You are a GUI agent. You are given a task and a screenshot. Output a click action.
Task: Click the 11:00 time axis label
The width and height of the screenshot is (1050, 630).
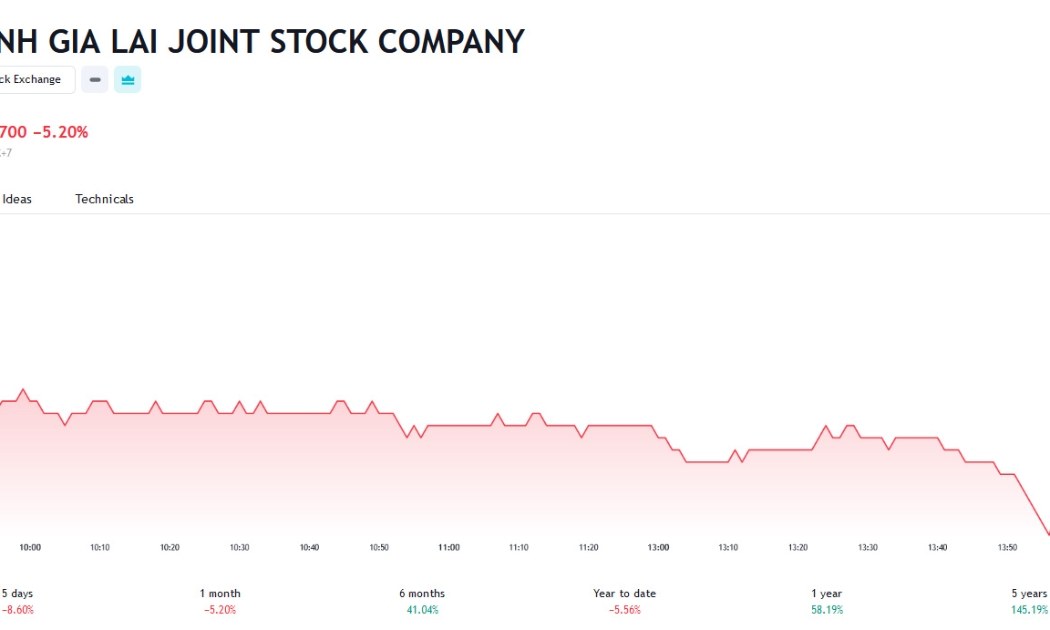[449, 548]
